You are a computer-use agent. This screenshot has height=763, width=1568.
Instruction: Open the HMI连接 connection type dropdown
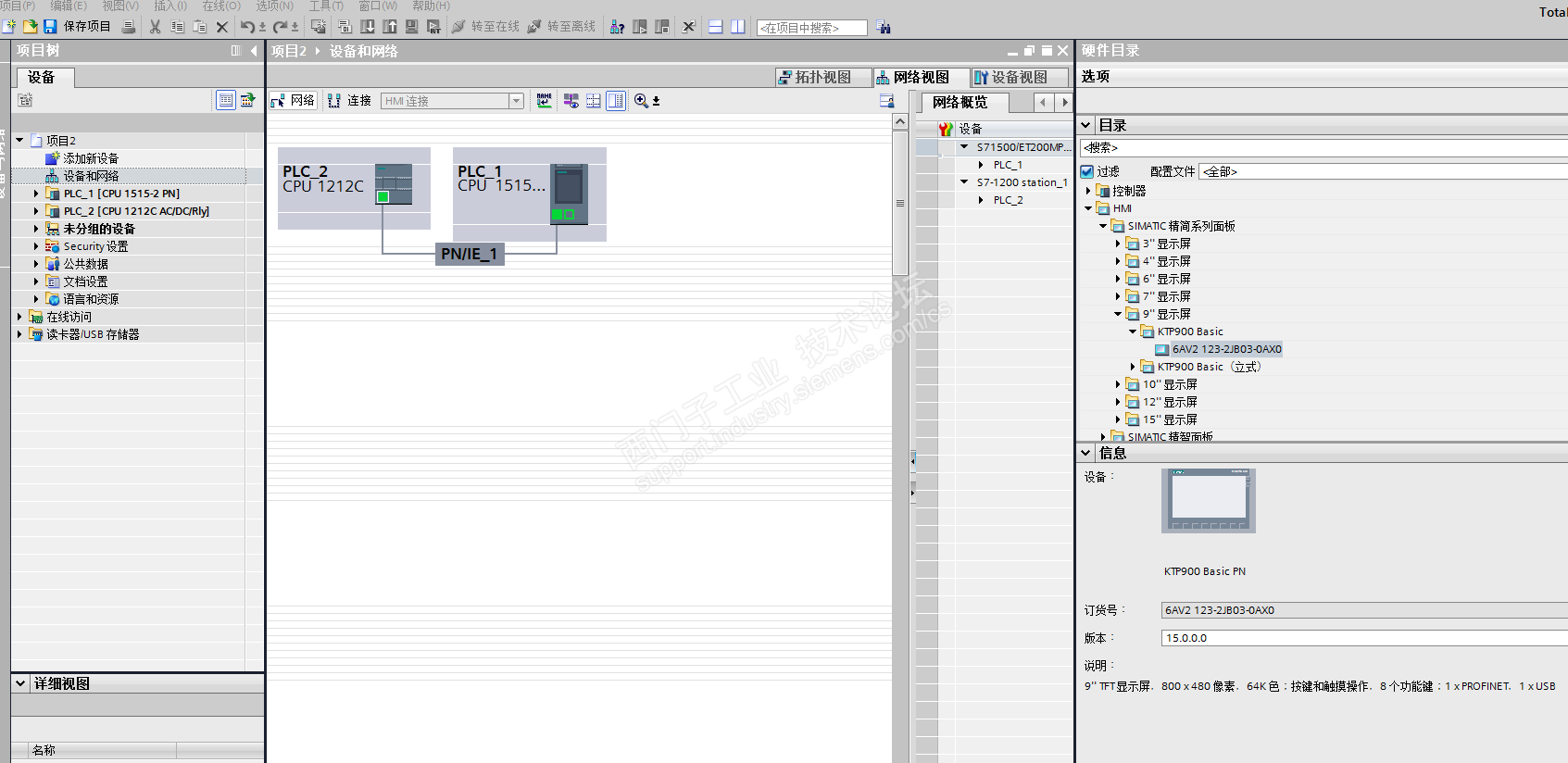[x=517, y=101]
